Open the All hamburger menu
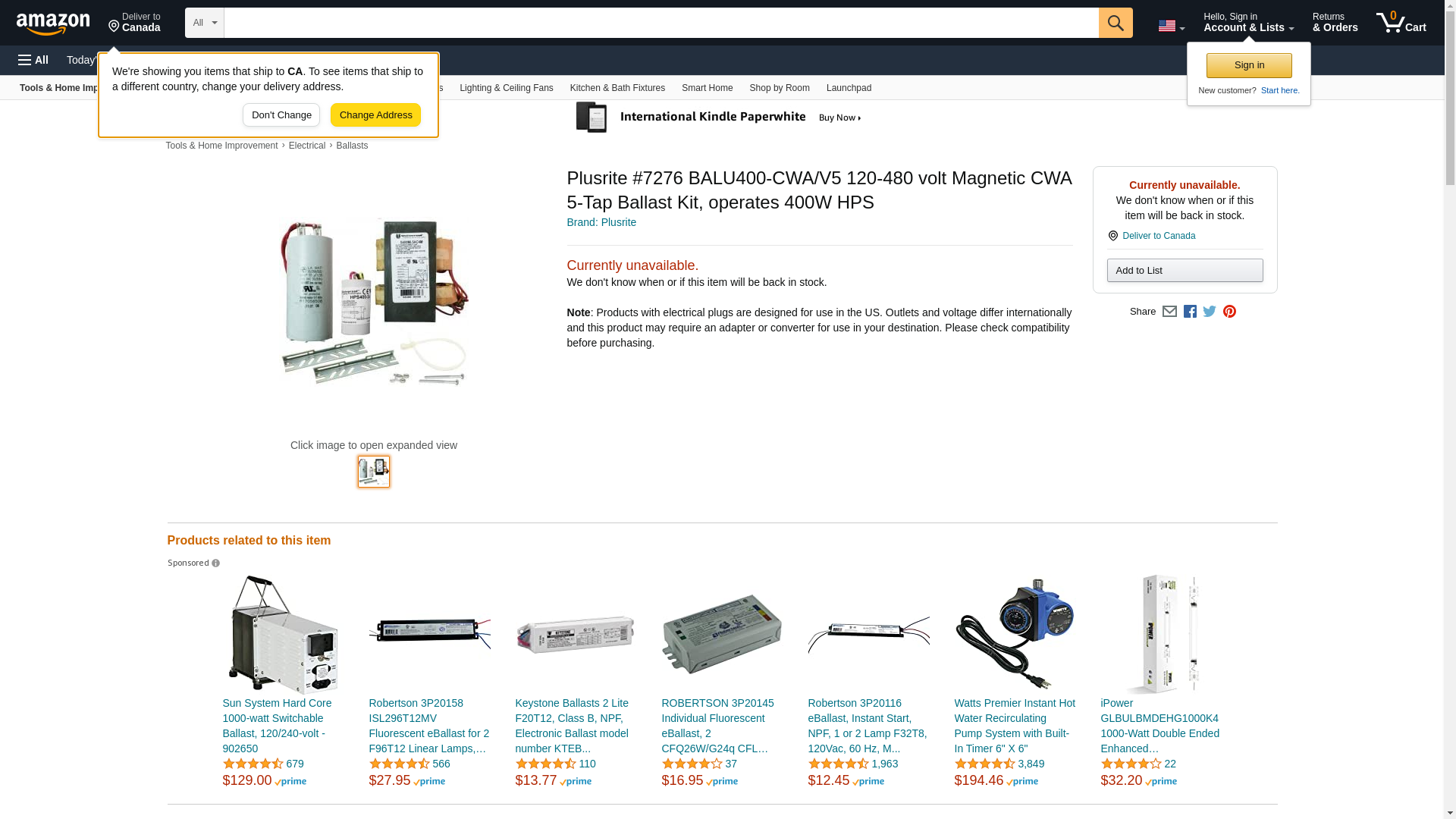The image size is (1456, 819). tap(33, 60)
